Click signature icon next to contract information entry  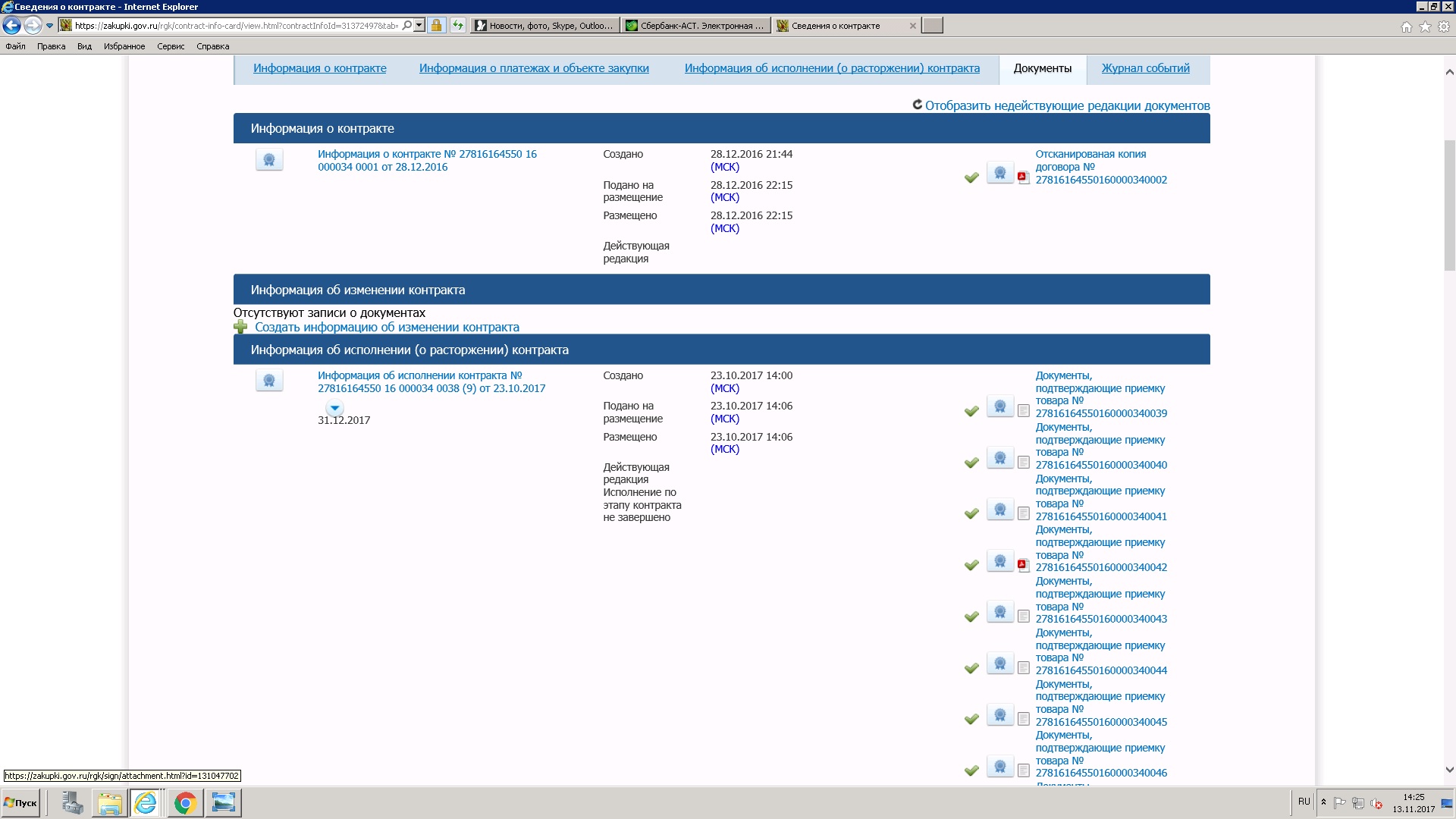tap(269, 160)
